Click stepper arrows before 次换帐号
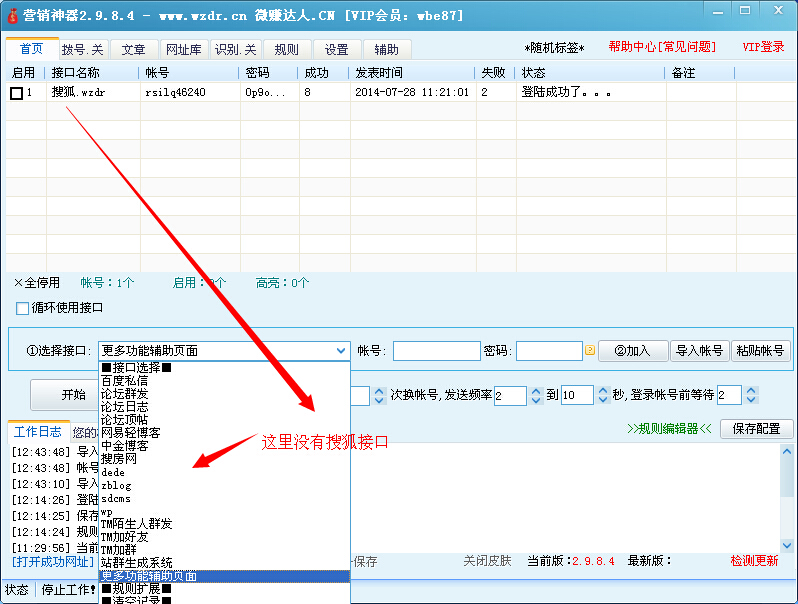Screen dimensions: 798x604 pyautogui.click(x=379, y=395)
